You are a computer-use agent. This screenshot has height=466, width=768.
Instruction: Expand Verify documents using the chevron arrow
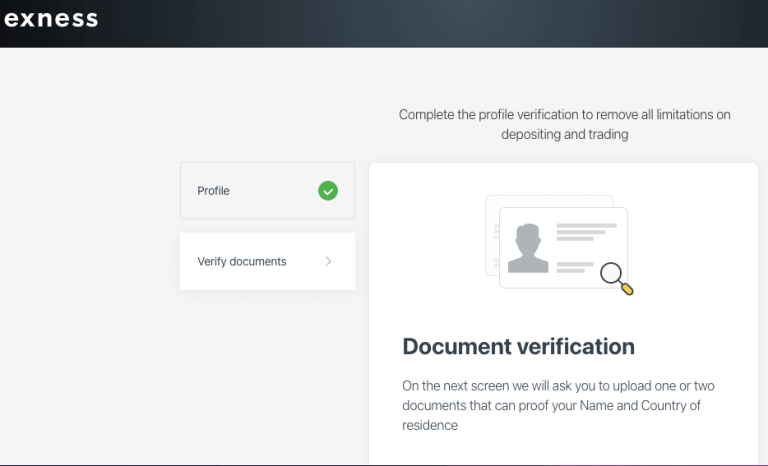click(x=328, y=262)
